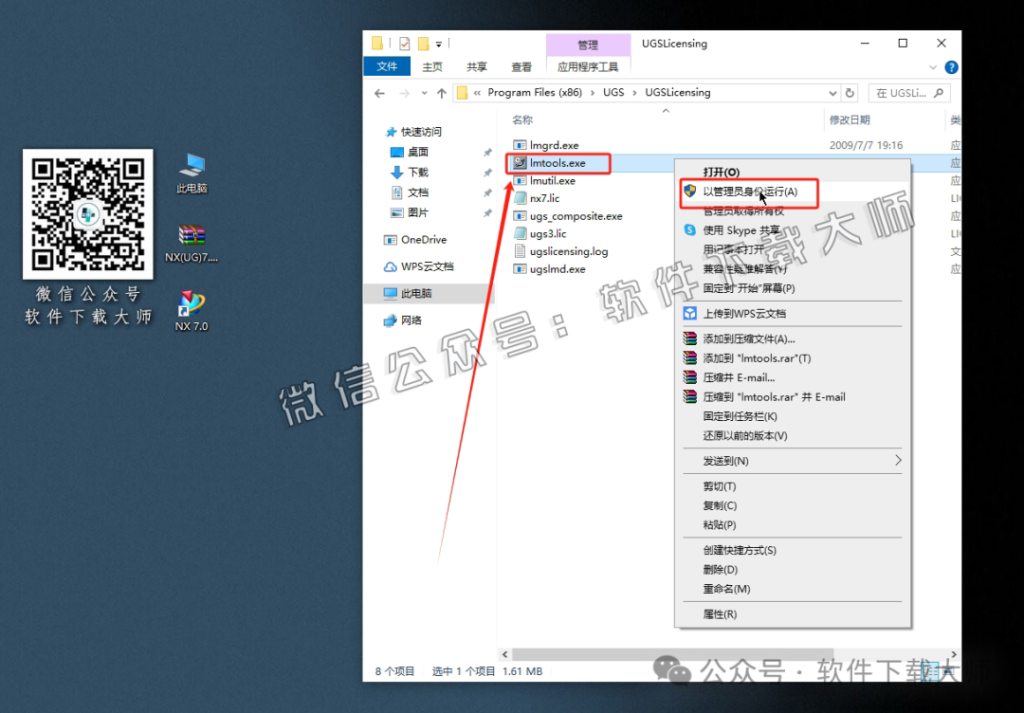The height and width of the screenshot is (713, 1024).
Task: Choose 添加到压缩文件 in the context menu
Action: click(743, 338)
